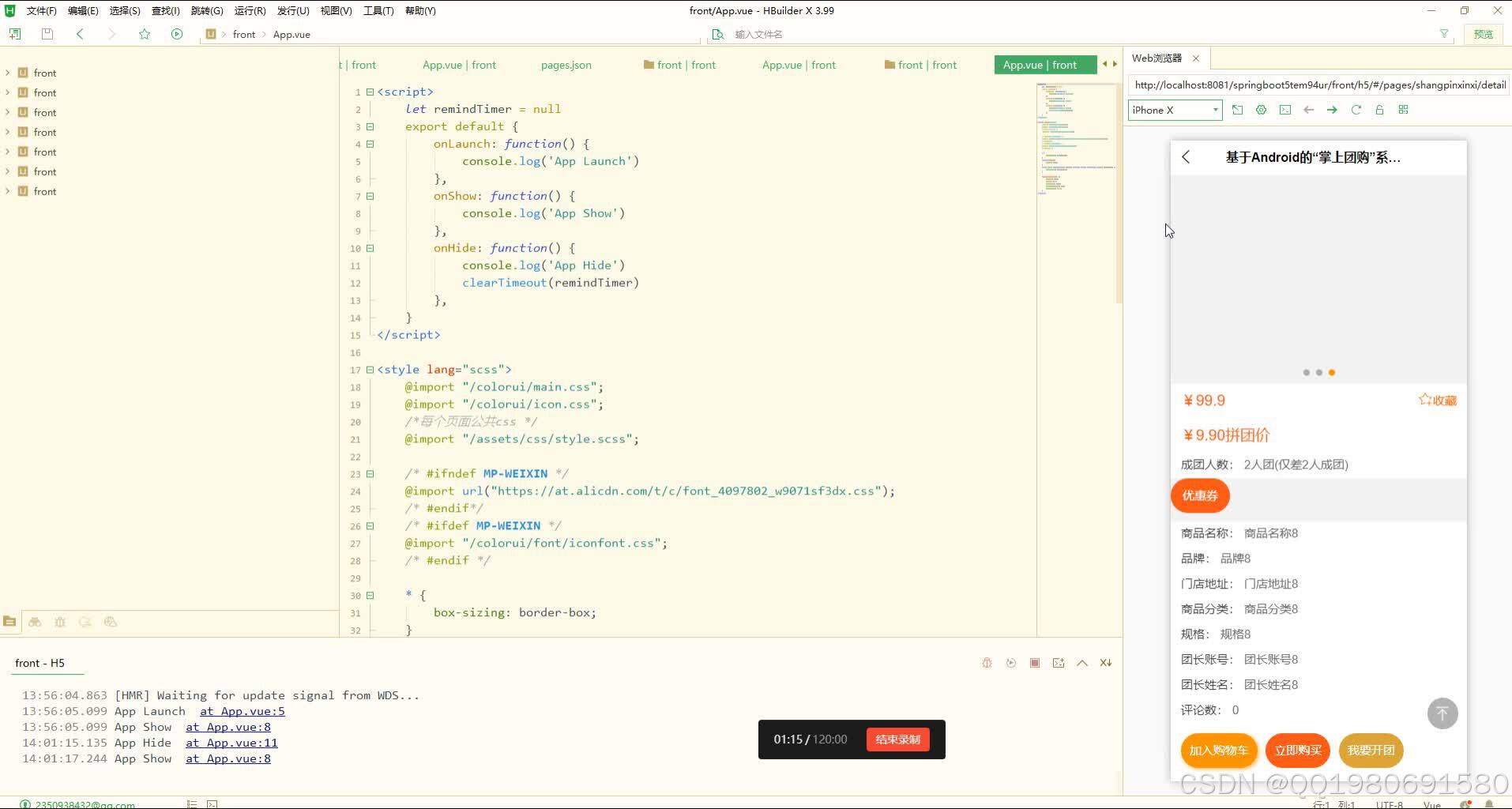Close the Web浏览器 tab
Viewport: 1512px width, 809px height.
1196,58
